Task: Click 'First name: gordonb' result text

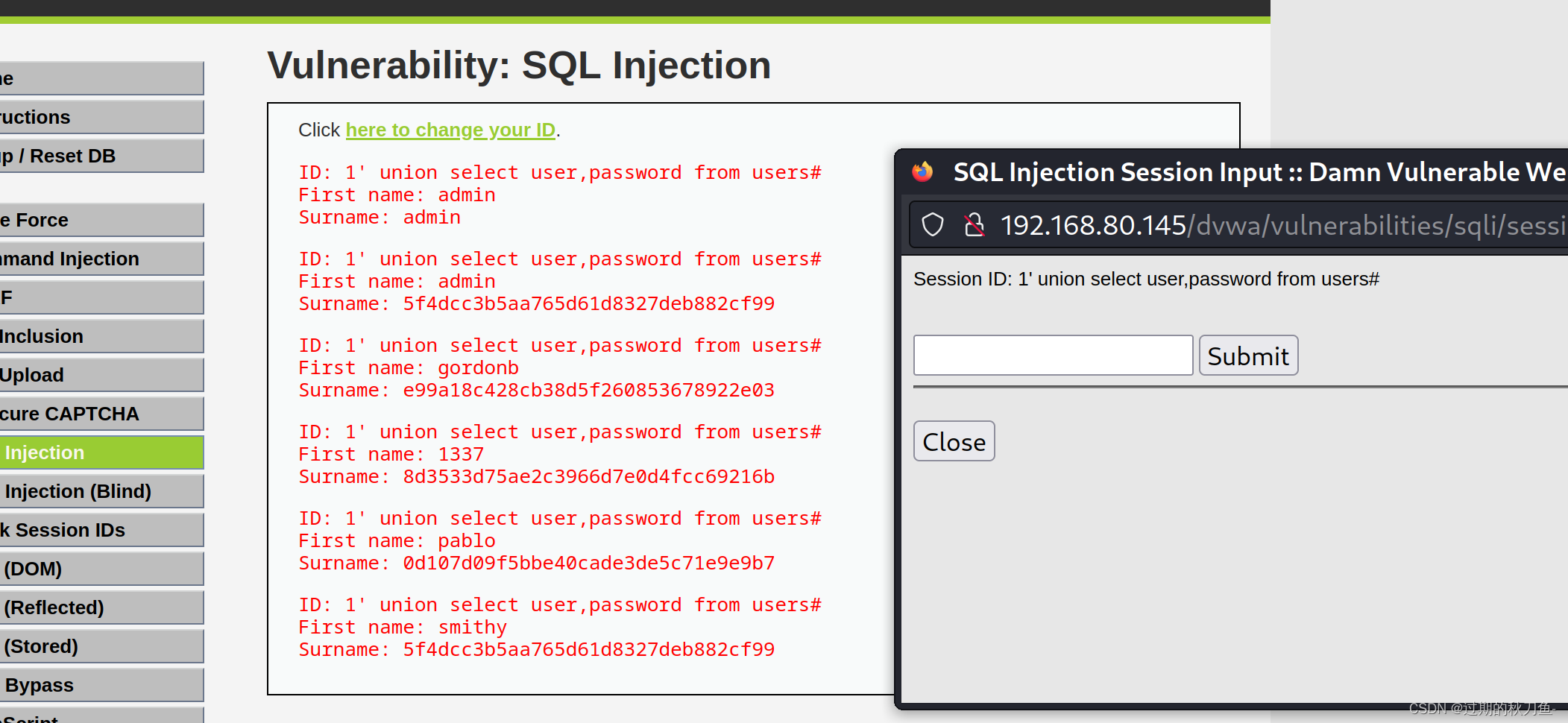Action: coord(409,368)
